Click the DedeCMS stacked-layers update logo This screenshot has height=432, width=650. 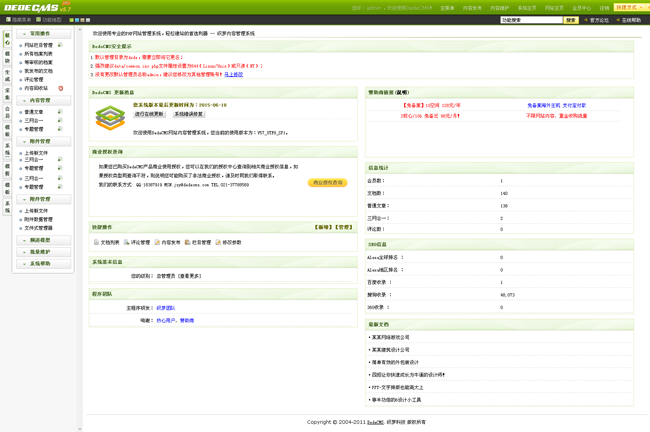coord(110,118)
